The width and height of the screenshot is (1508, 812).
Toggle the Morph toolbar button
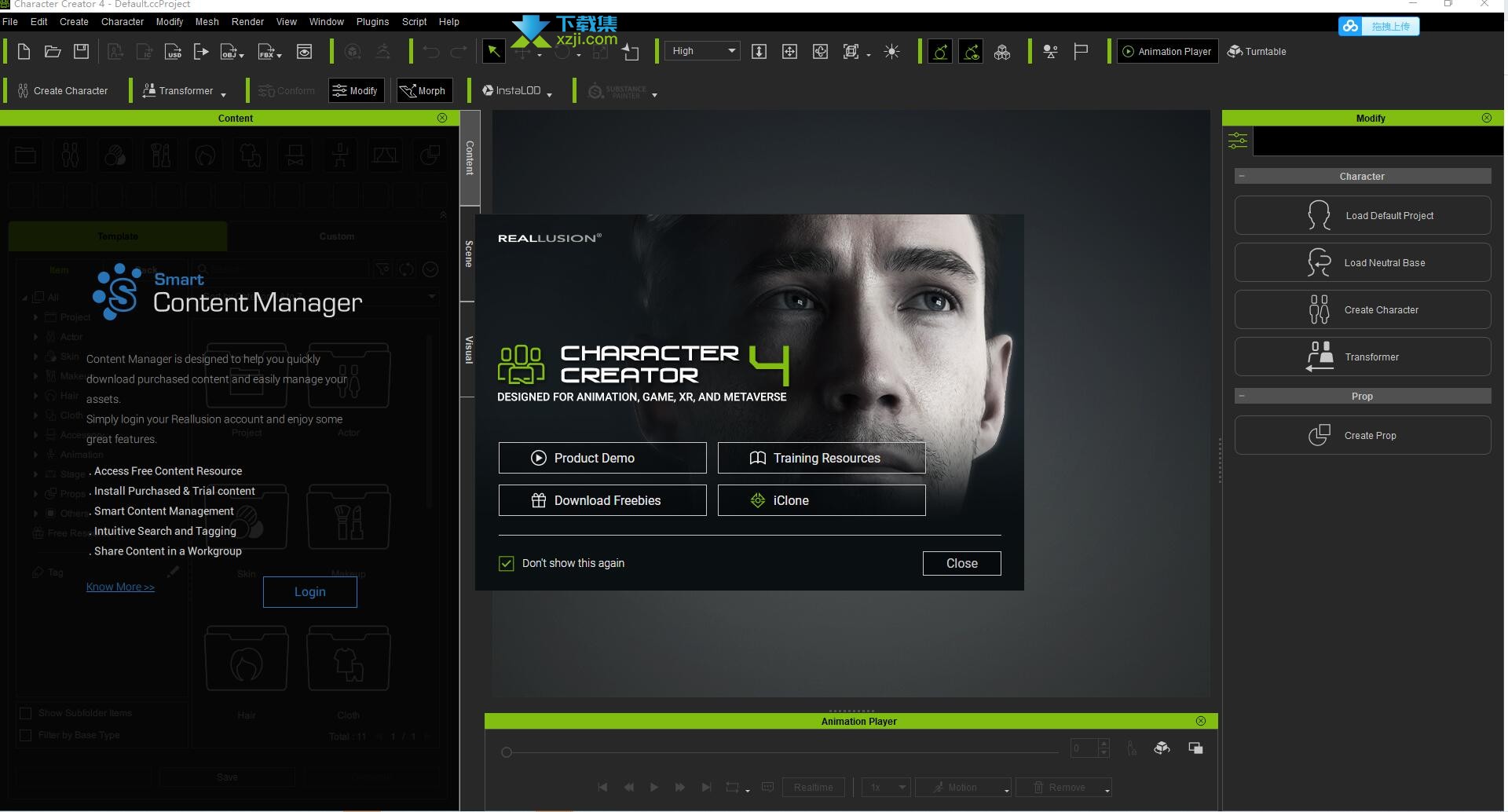423,91
